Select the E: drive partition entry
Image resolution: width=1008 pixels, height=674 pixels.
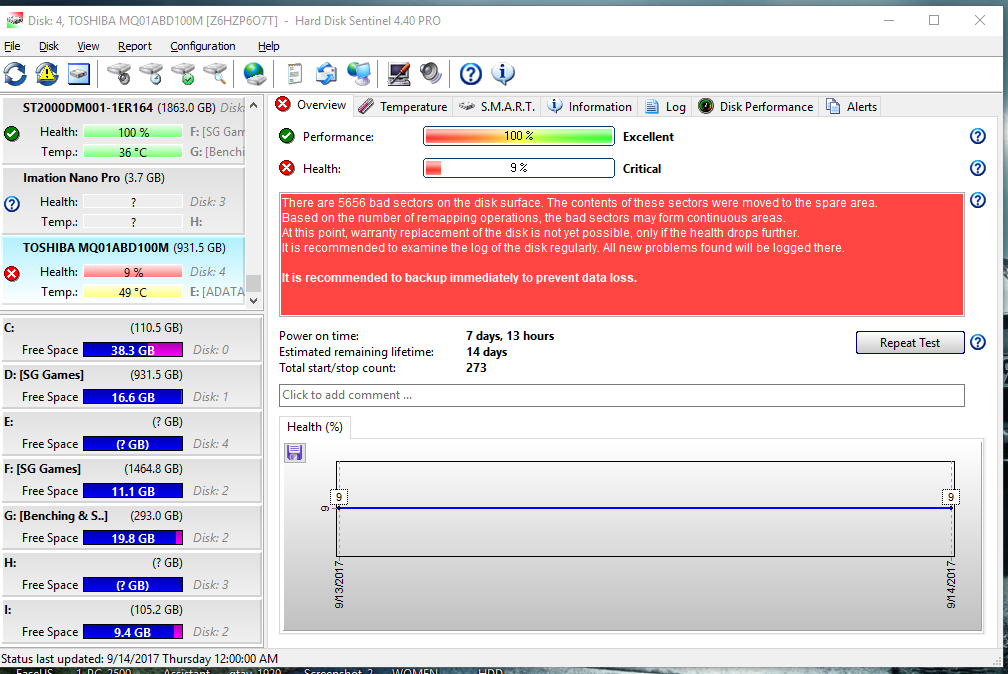[x=132, y=433]
